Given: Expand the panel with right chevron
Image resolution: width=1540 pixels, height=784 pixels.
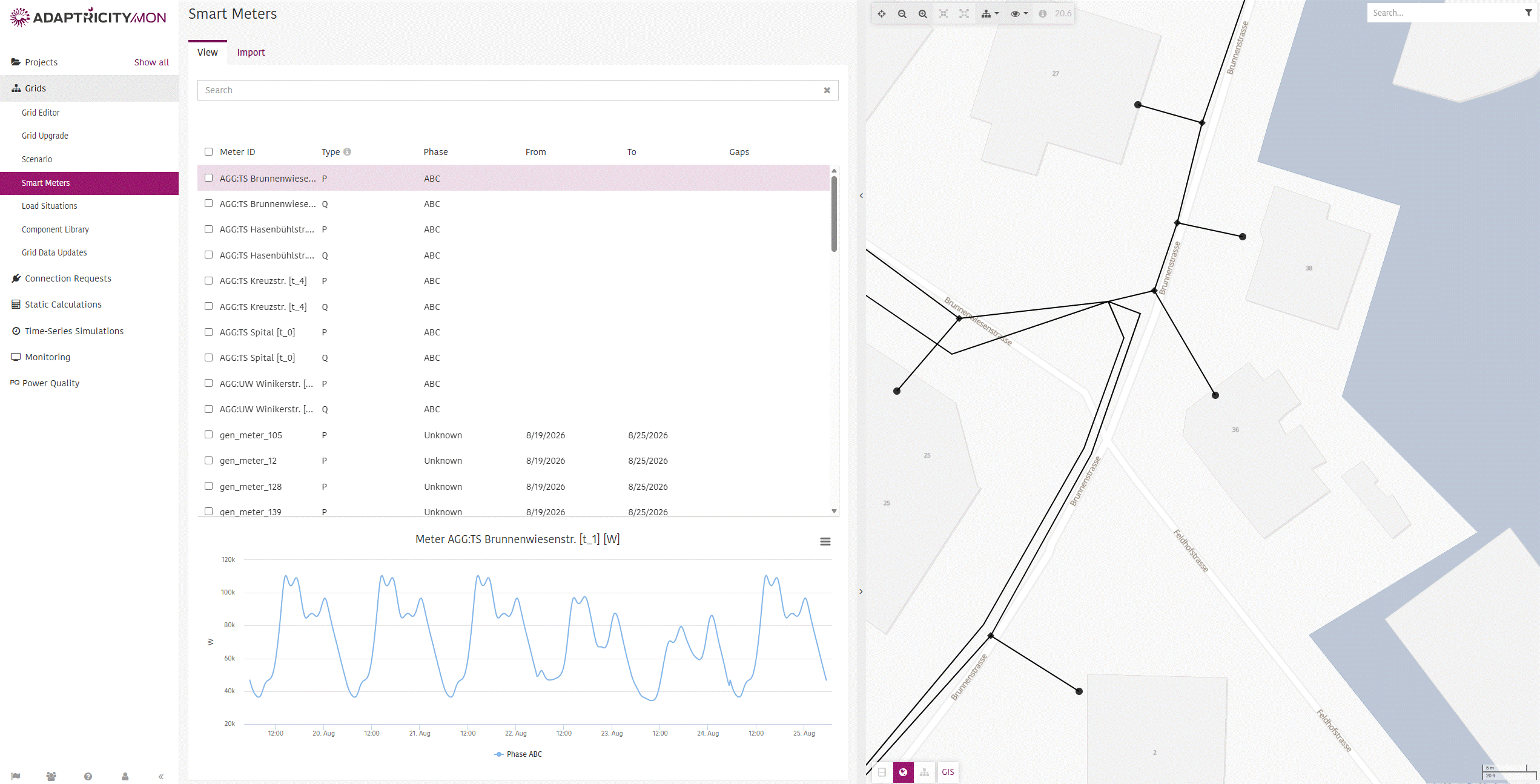Looking at the screenshot, I should pos(861,591).
